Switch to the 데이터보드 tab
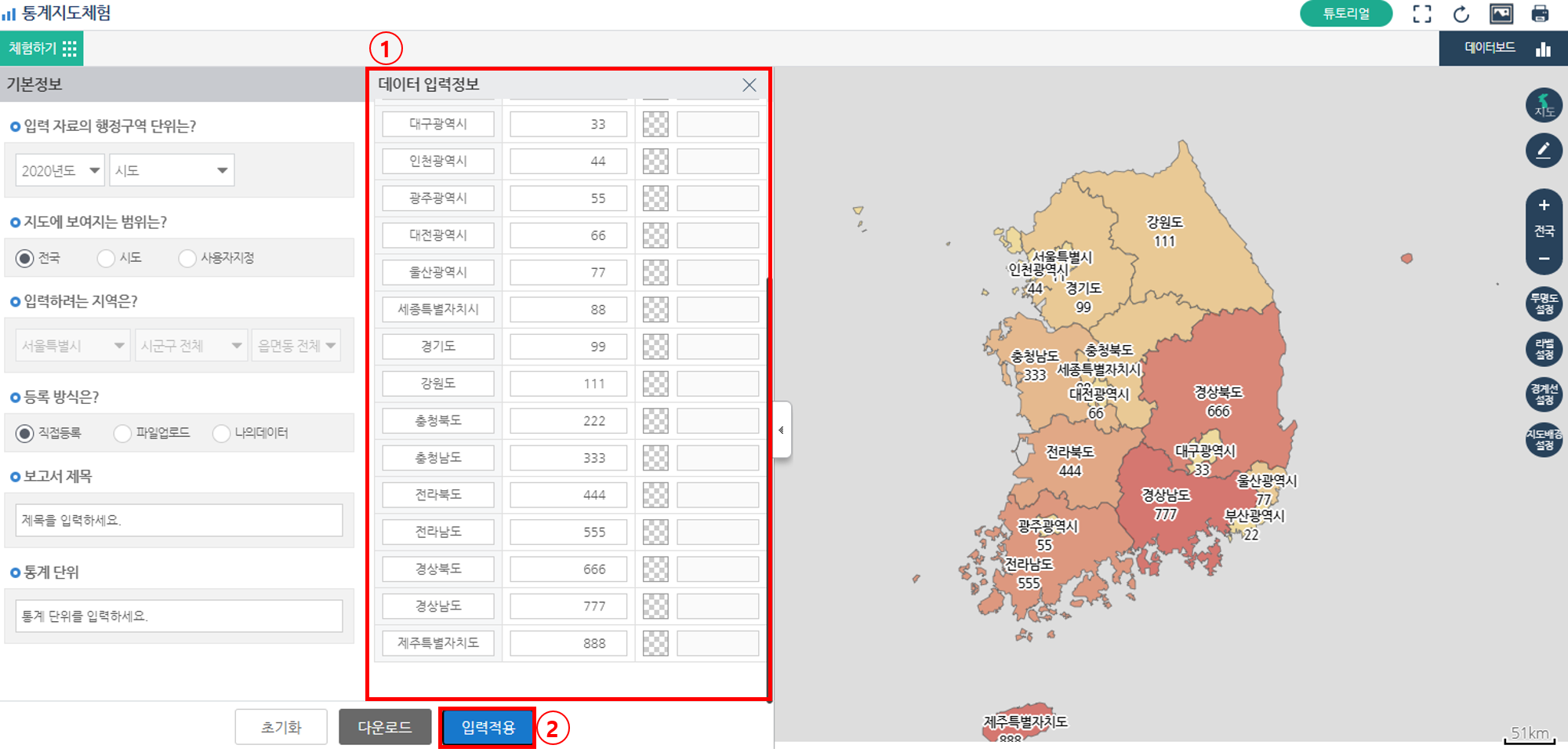 (1488, 48)
